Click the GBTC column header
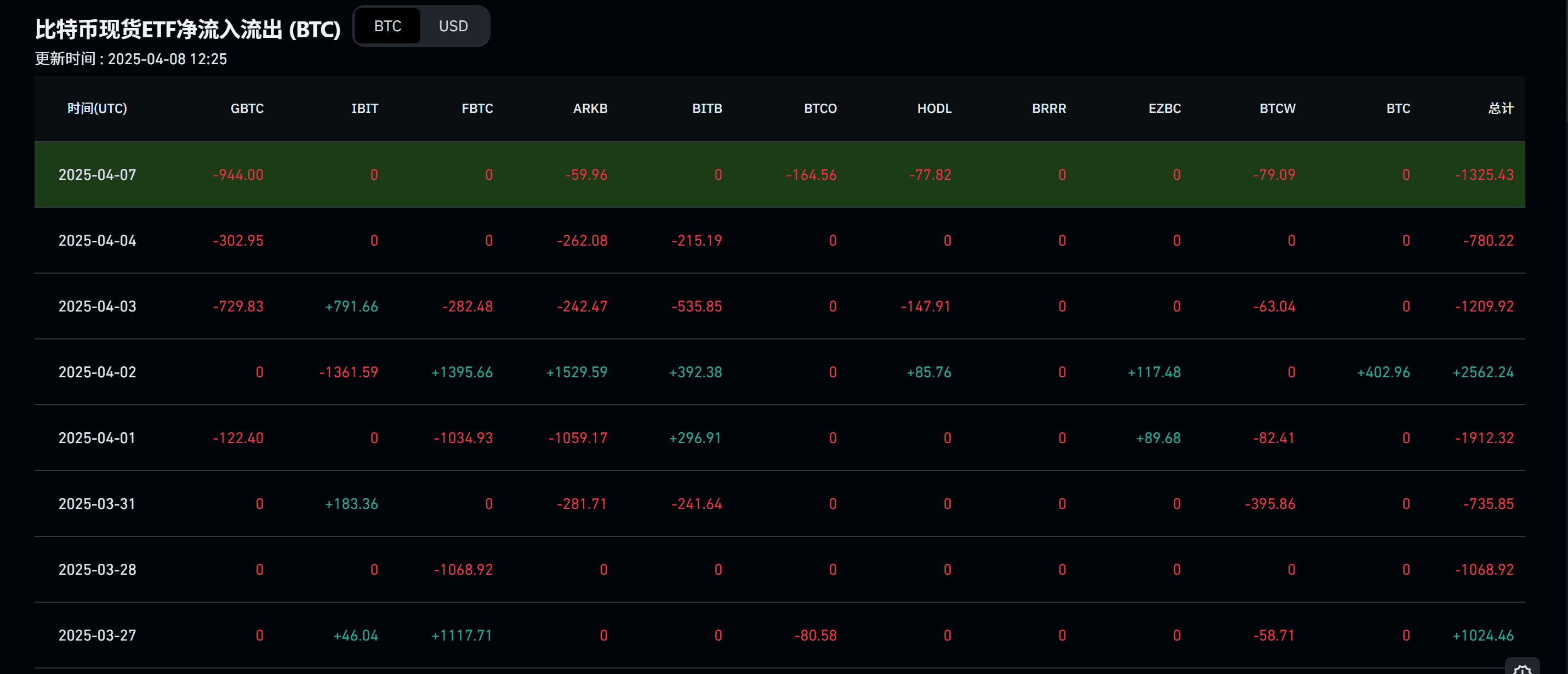The image size is (1568, 674). point(247,109)
